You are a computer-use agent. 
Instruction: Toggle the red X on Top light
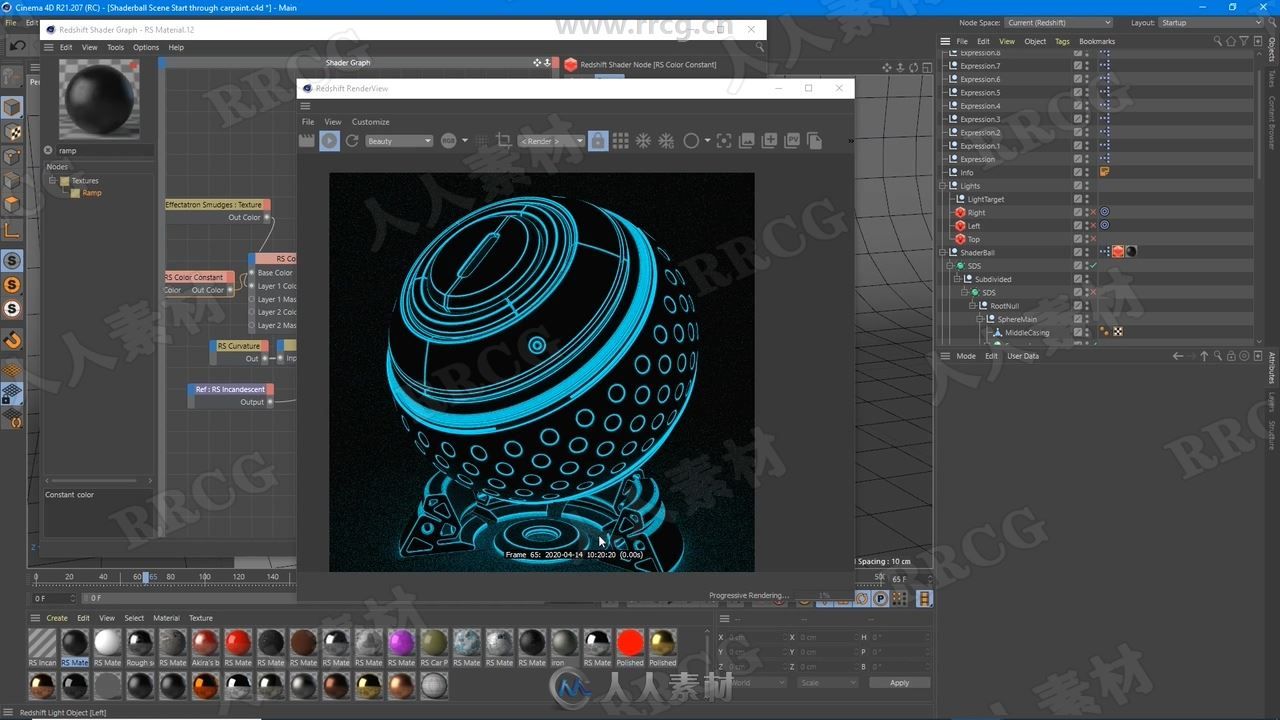pyautogui.click(x=1093, y=239)
